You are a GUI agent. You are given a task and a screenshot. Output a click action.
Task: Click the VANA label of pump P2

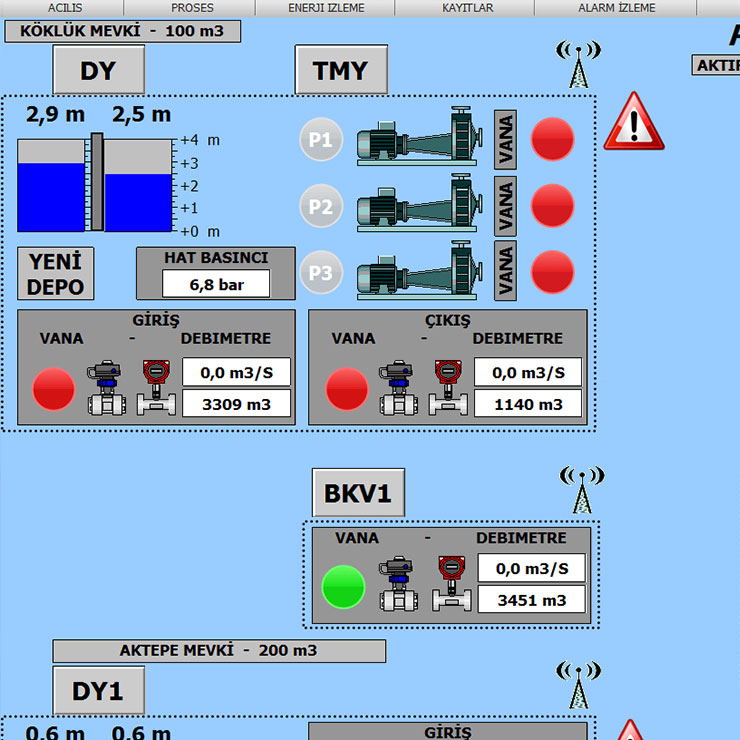point(505,206)
